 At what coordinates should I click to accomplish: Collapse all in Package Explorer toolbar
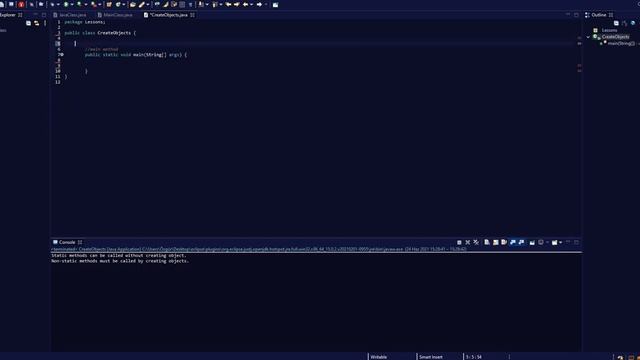(28, 23)
